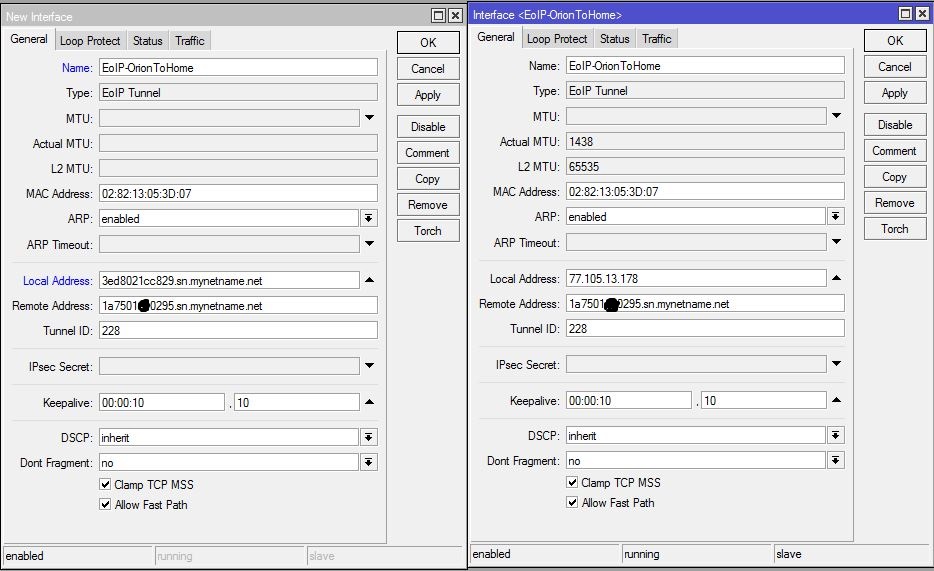Click Torch in New Interface window
Viewport: 934px width, 571px height.
point(428,231)
